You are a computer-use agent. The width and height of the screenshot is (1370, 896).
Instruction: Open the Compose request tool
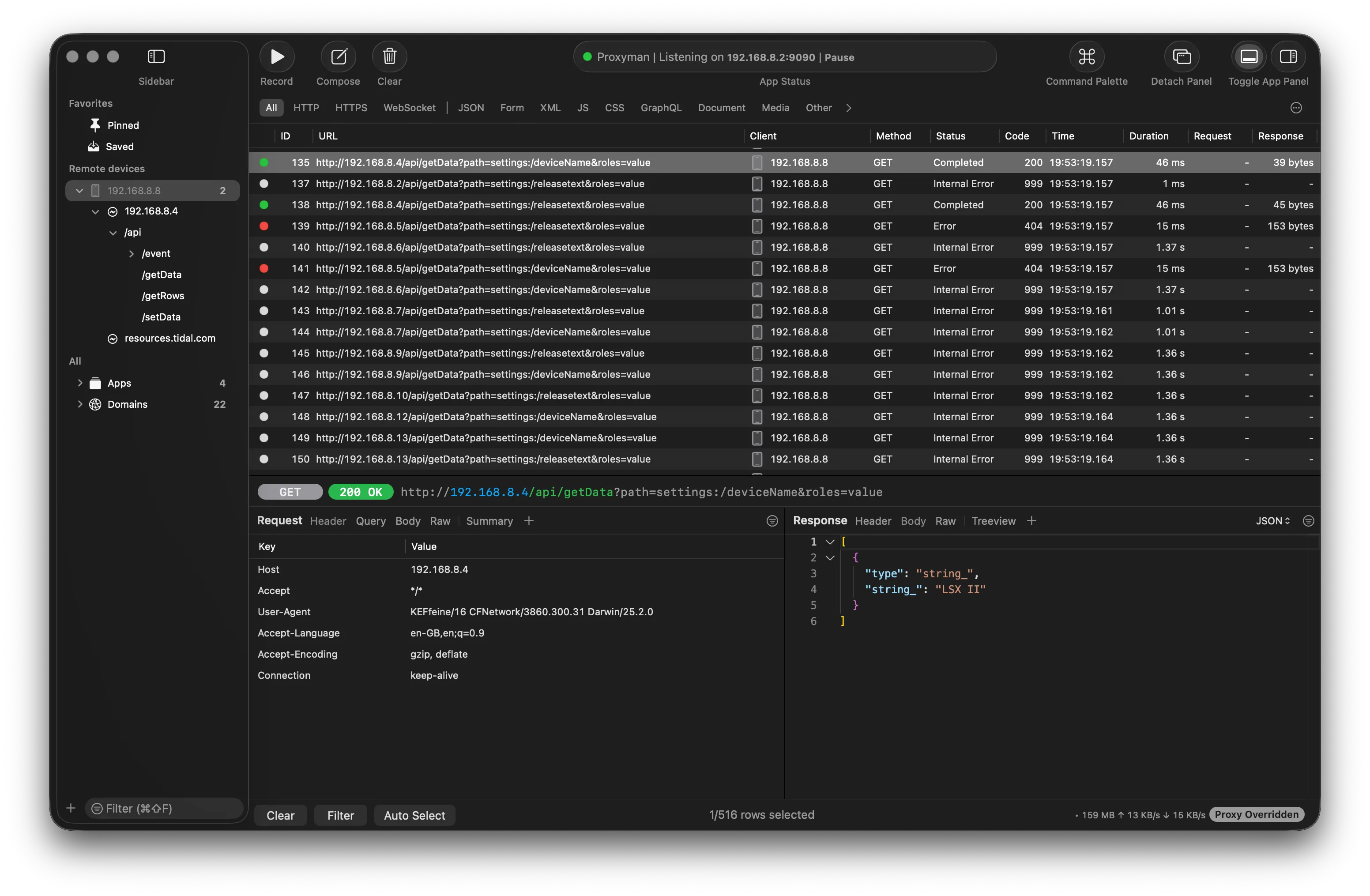(338, 56)
